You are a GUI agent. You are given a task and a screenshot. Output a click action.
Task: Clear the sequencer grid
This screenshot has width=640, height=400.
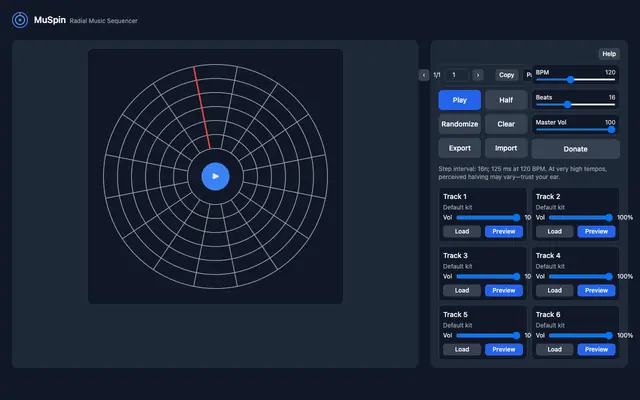(506, 124)
